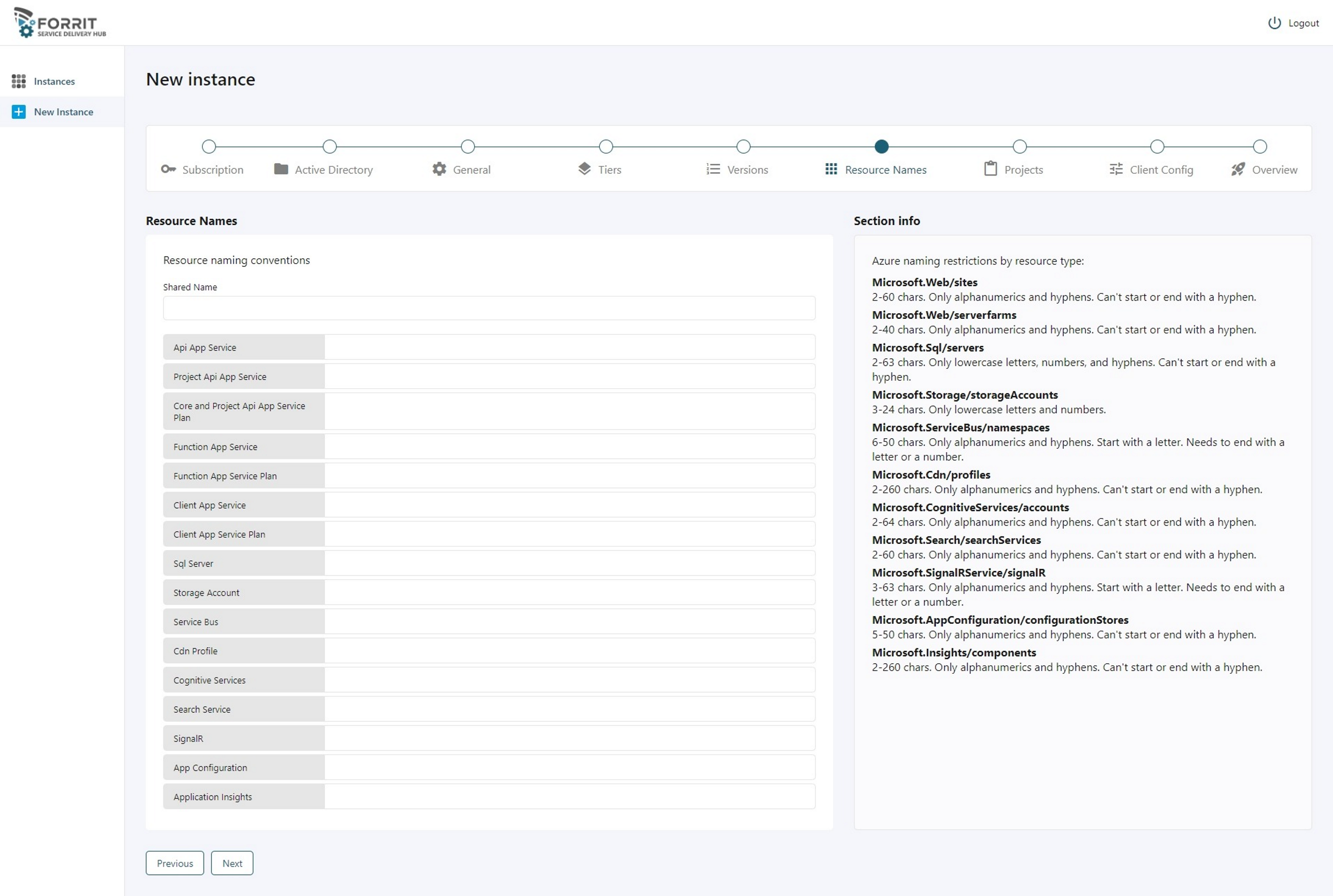Click the Overview rocket icon
Screen dimensions: 1333x896
tap(1237, 169)
